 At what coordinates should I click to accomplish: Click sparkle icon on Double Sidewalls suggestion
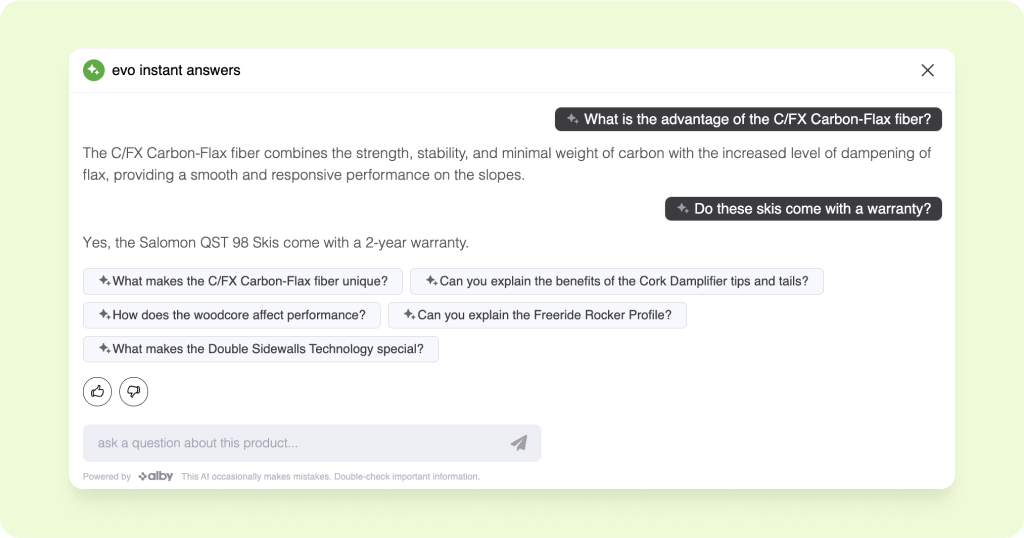pyautogui.click(x=104, y=349)
